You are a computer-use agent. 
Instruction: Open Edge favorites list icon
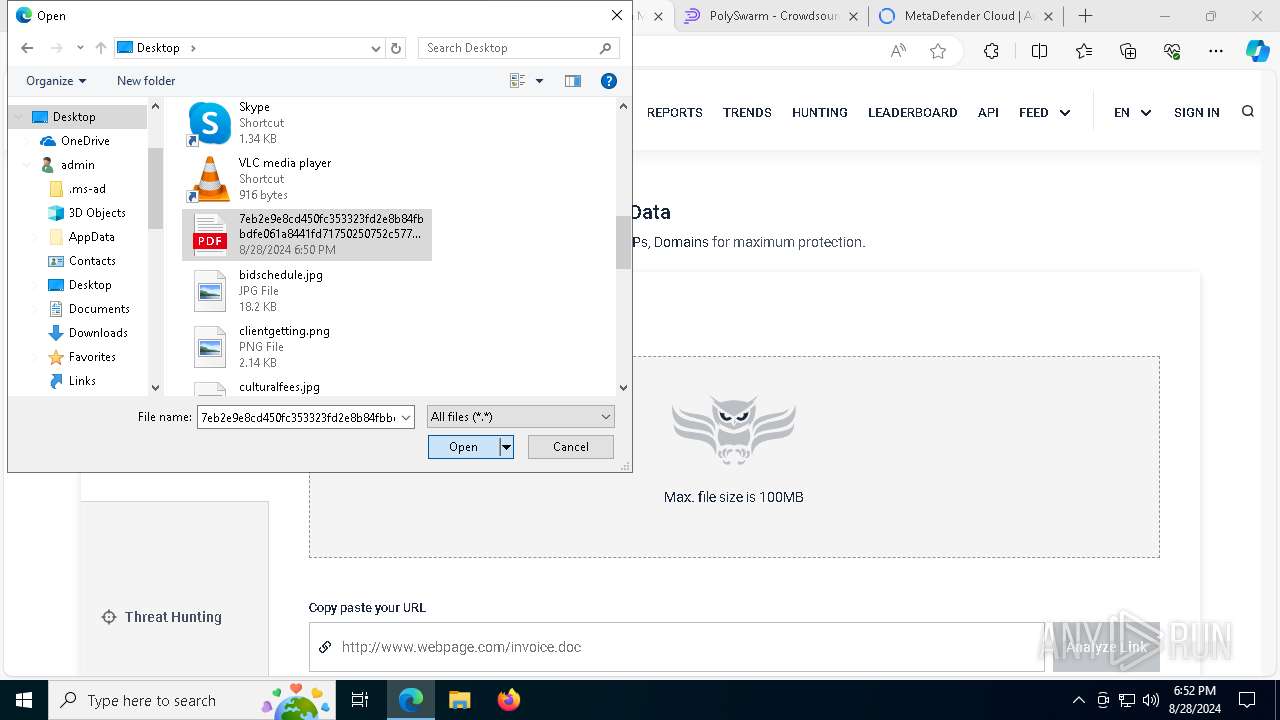[x=1084, y=52]
